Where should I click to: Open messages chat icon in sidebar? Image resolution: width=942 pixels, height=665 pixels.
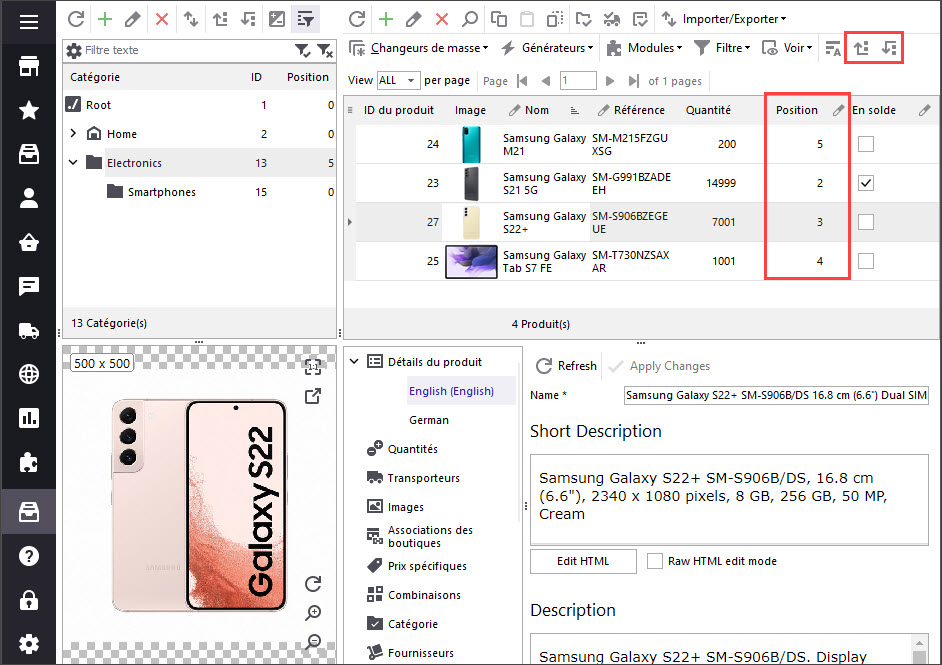[28, 287]
